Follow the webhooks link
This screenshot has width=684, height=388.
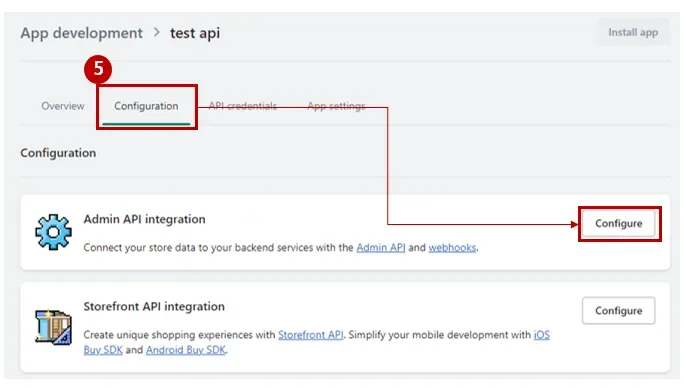point(452,247)
